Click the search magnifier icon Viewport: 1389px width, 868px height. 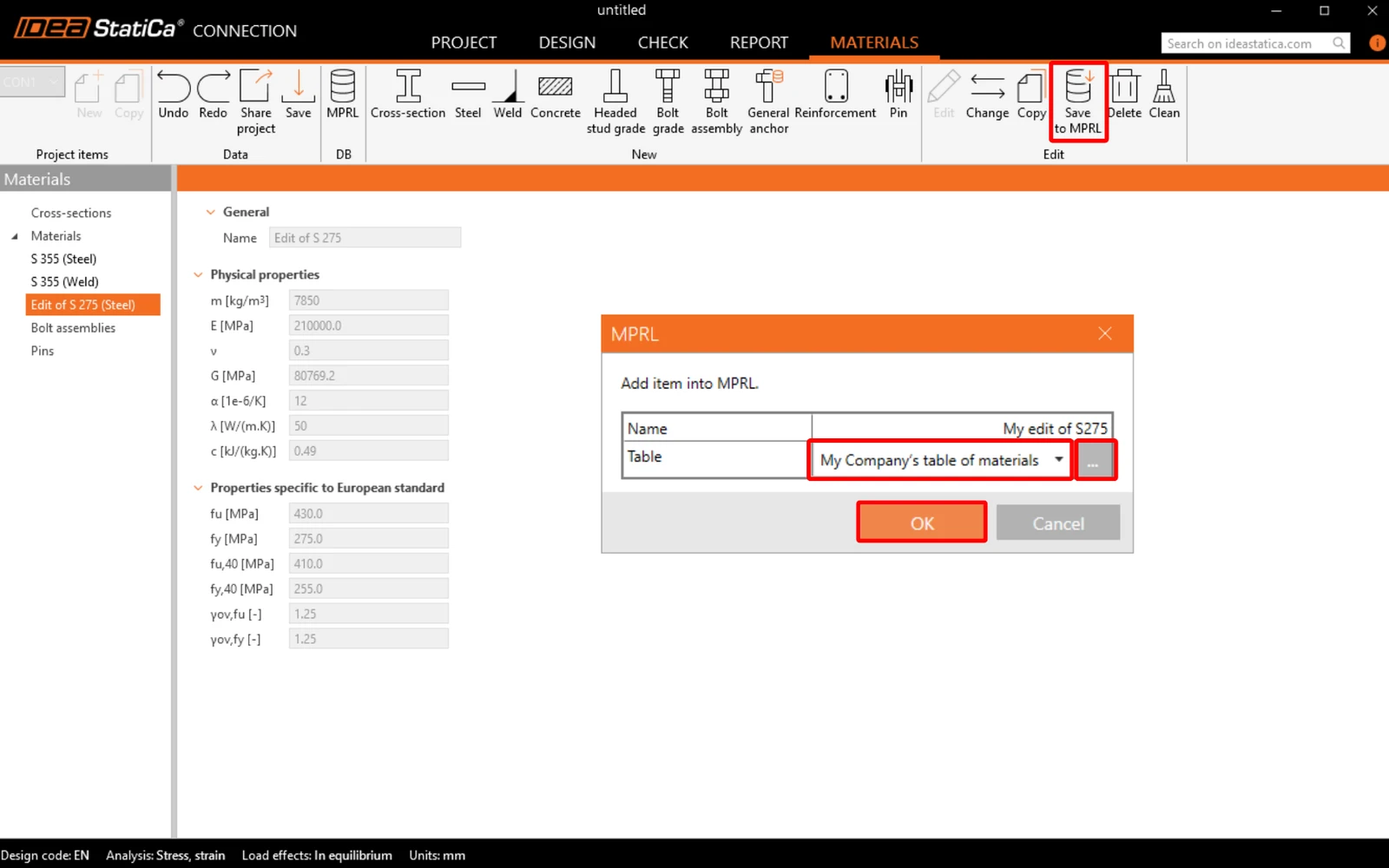[x=1339, y=43]
